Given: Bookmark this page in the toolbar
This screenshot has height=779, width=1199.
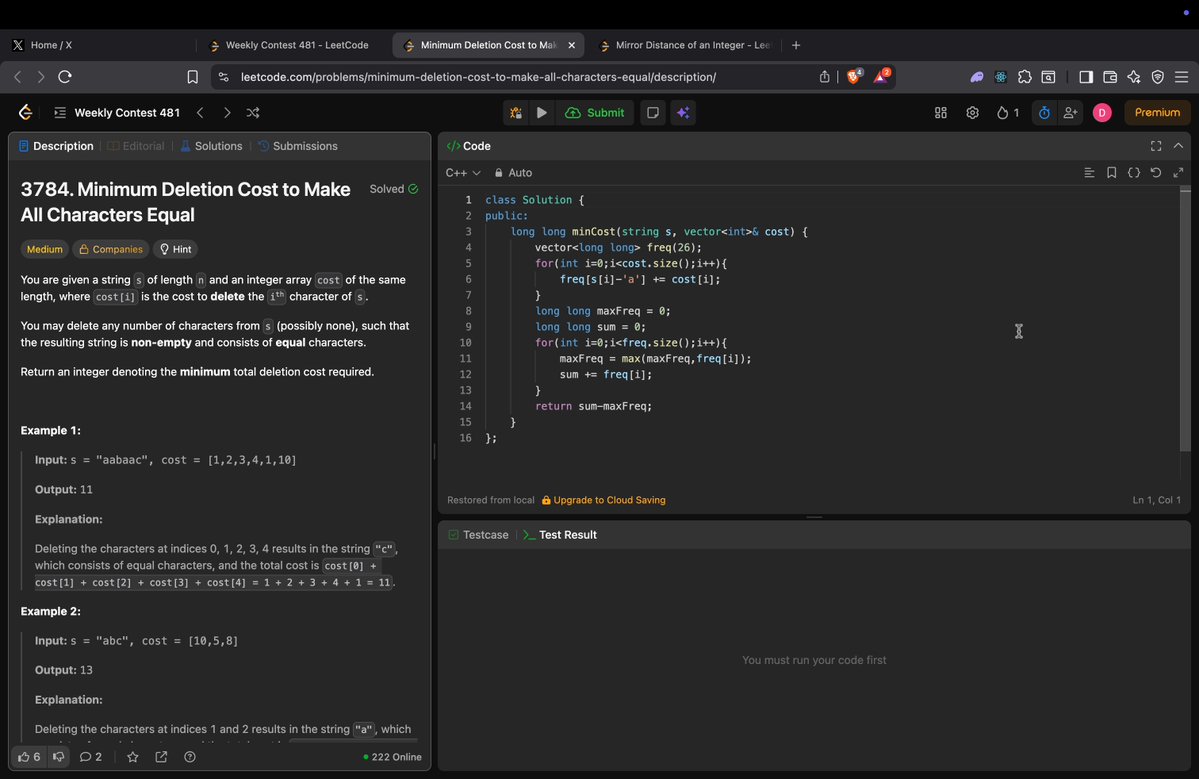Looking at the screenshot, I should (193, 76).
